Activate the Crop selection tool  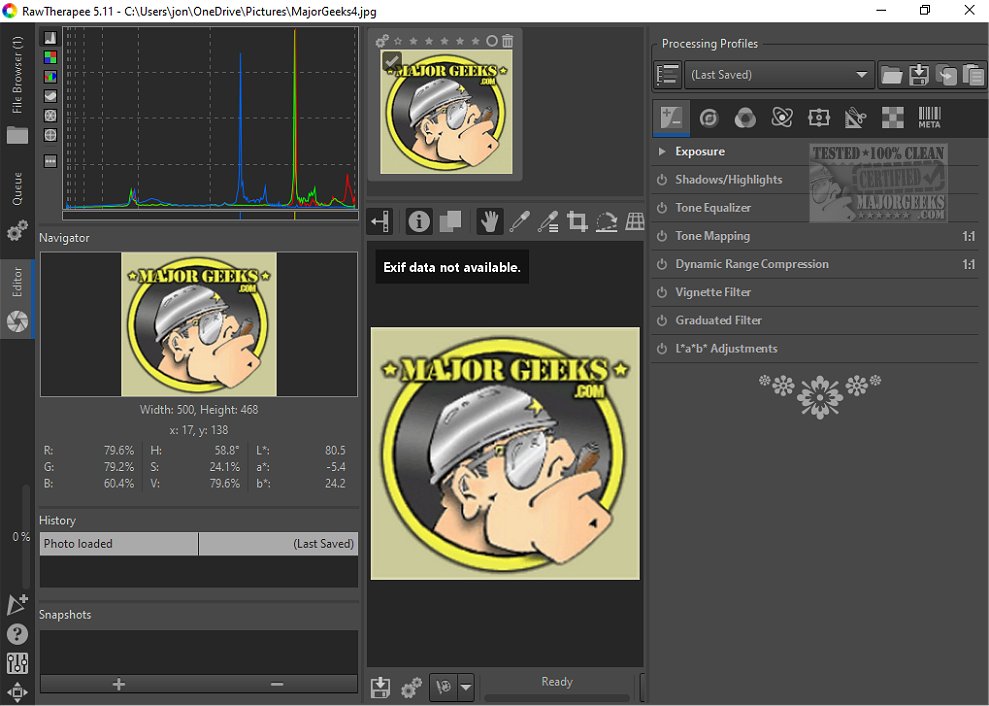(577, 221)
